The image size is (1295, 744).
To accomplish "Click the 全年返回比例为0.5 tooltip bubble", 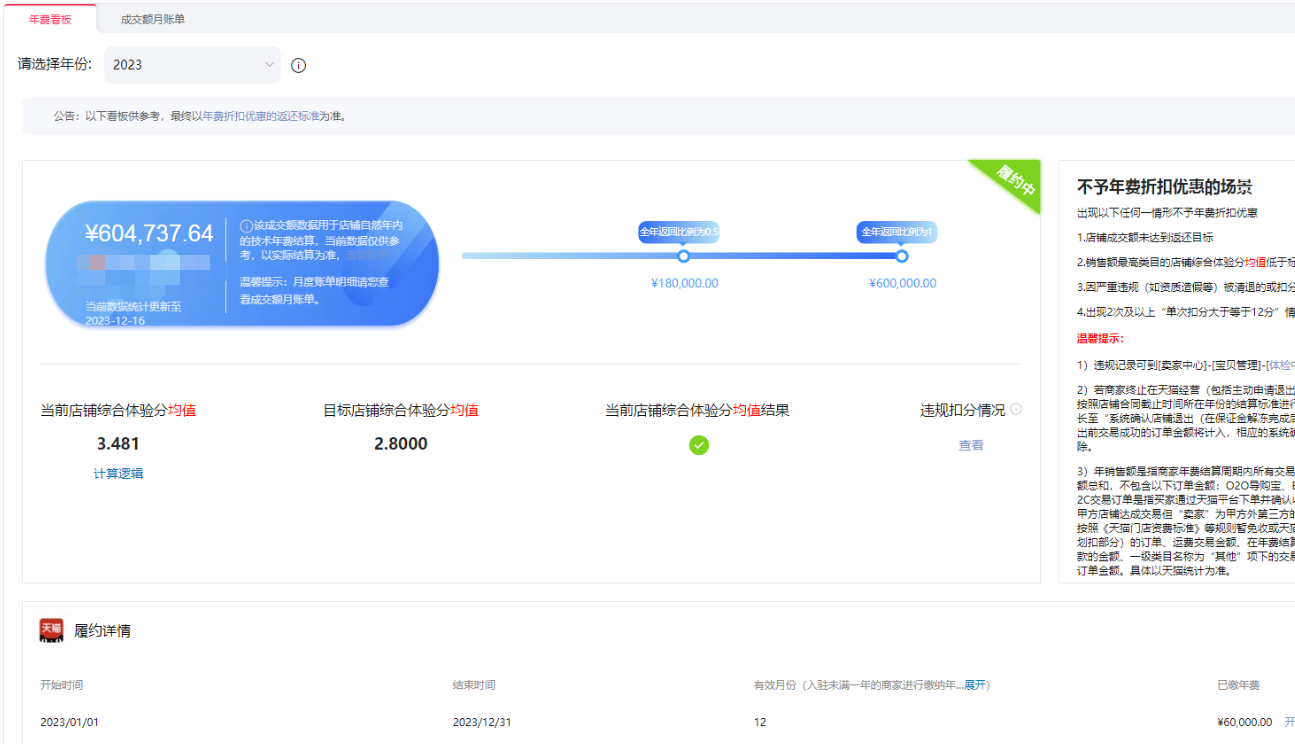I will tap(679, 232).
